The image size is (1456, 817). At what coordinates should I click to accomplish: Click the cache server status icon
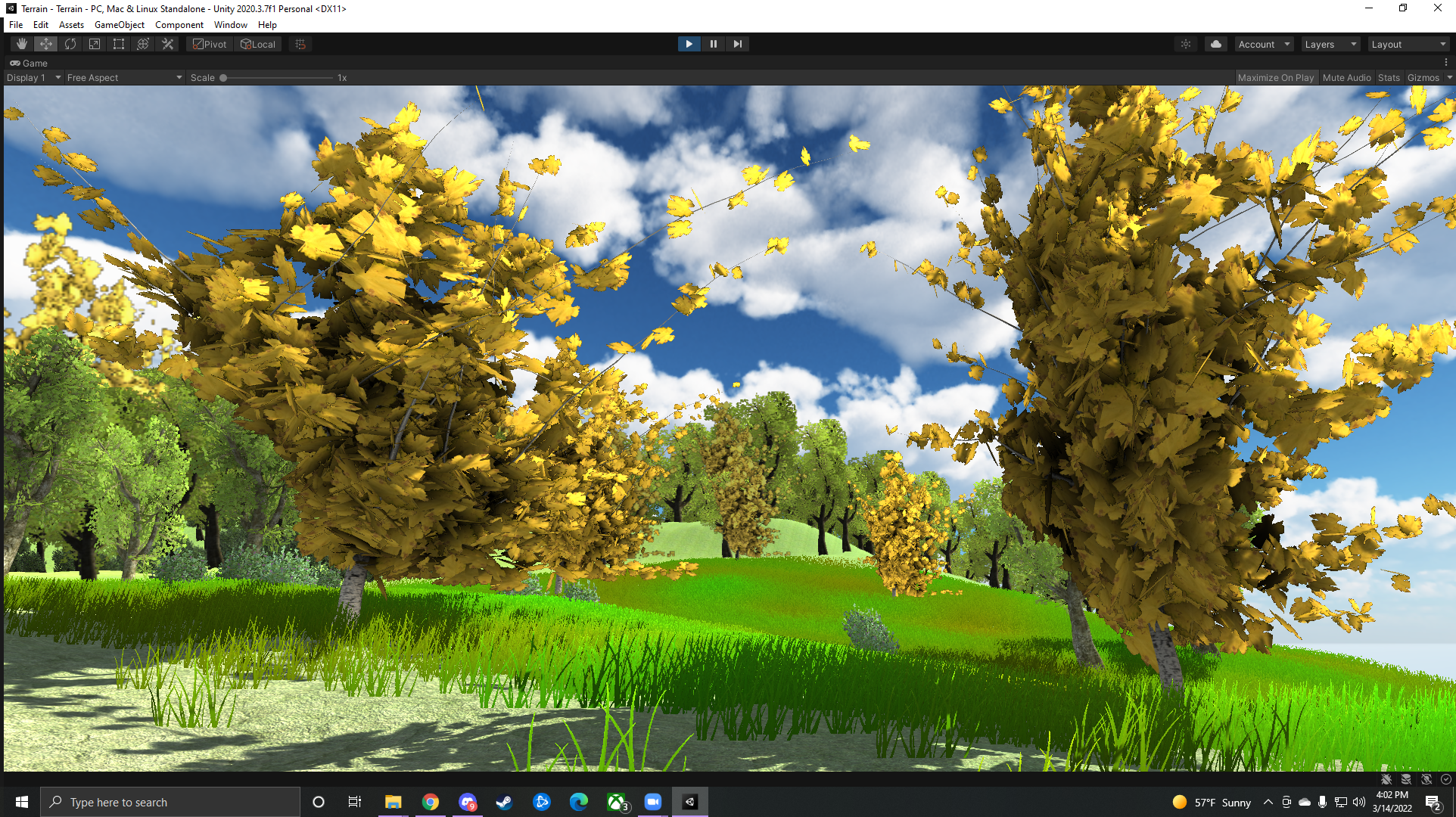tap(1406, 779)
